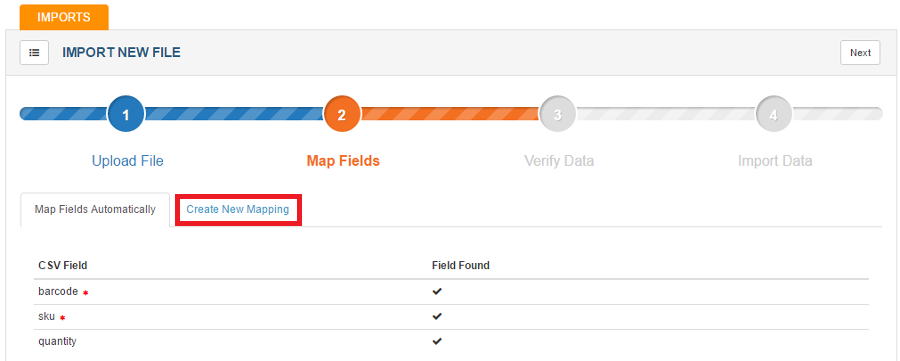Click step 4 gray circle
Viewport: 900px width, 361px height.
773,114
